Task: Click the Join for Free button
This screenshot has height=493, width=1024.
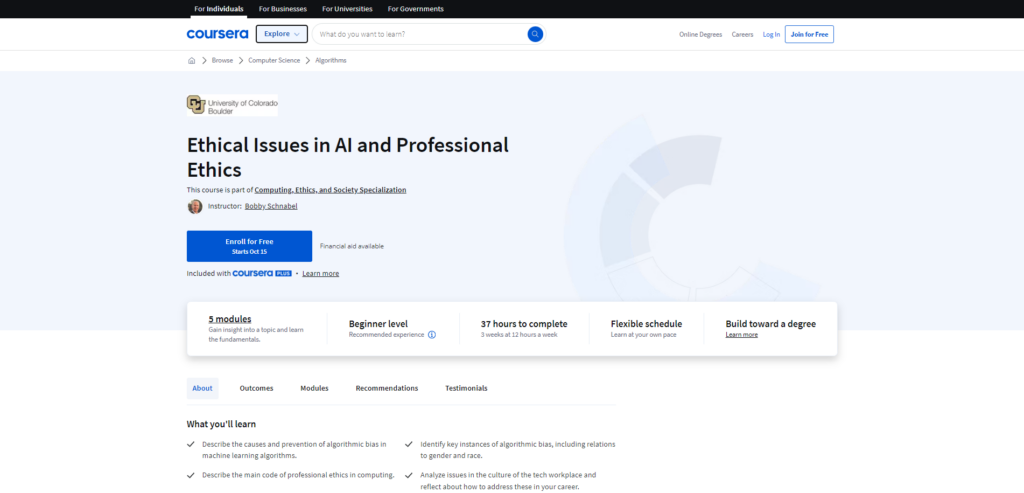Action: [x=809, y=35]
